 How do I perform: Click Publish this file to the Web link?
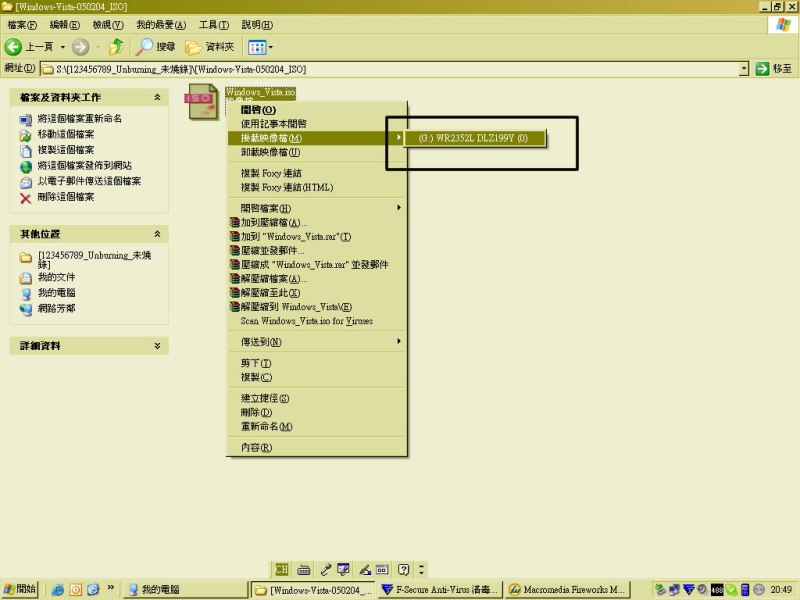pyautogui.click(x=84, y=165)
